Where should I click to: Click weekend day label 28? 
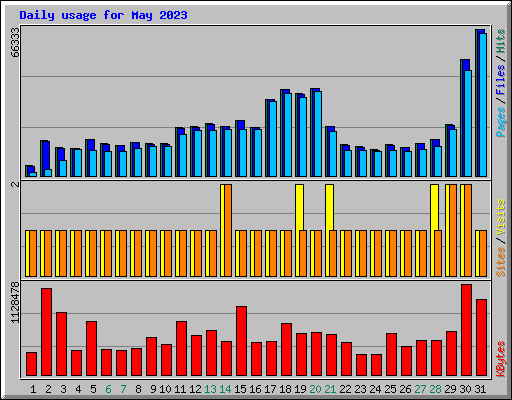pos(435,389)
